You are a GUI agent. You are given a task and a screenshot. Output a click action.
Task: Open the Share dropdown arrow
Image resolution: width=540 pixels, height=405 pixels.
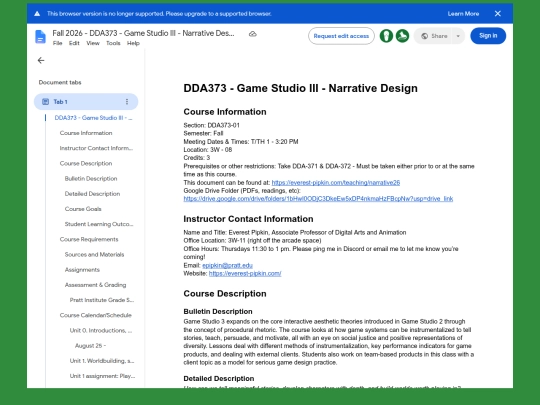tap(458, 36)
